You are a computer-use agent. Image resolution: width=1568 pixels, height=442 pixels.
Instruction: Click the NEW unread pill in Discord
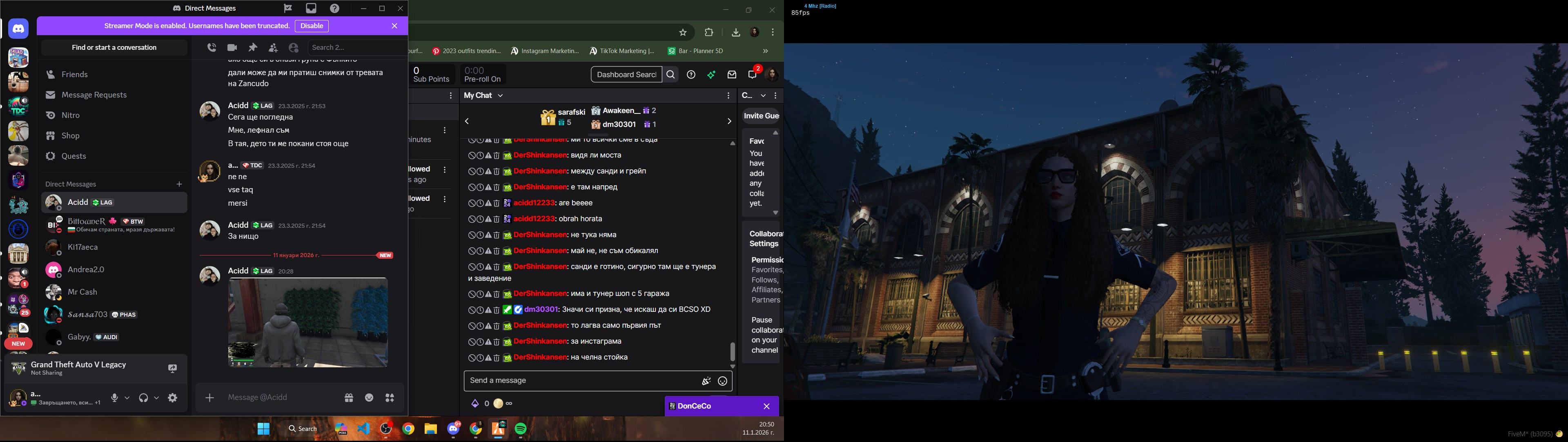click(18, 344)
